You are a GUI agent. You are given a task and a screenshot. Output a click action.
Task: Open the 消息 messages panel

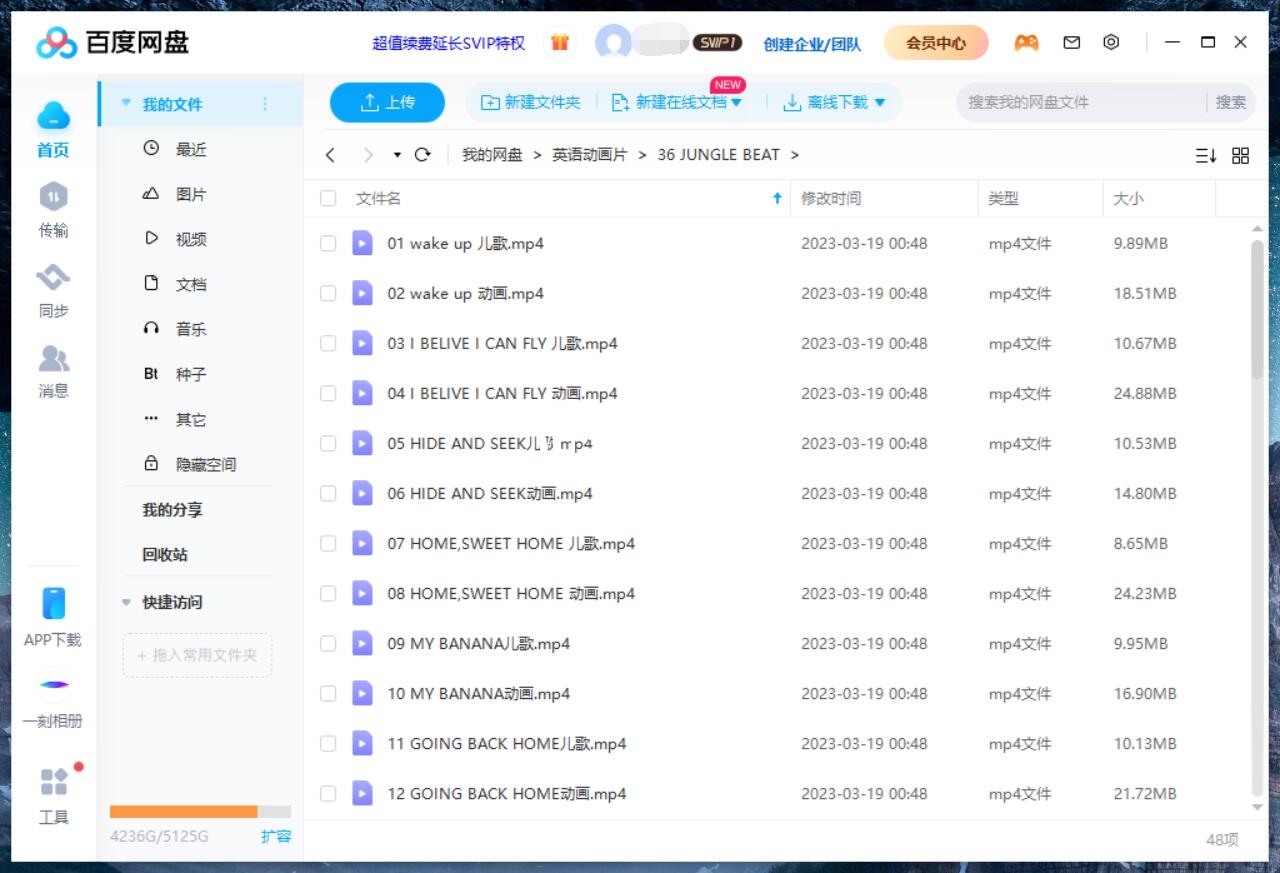[x=53, y=370]
